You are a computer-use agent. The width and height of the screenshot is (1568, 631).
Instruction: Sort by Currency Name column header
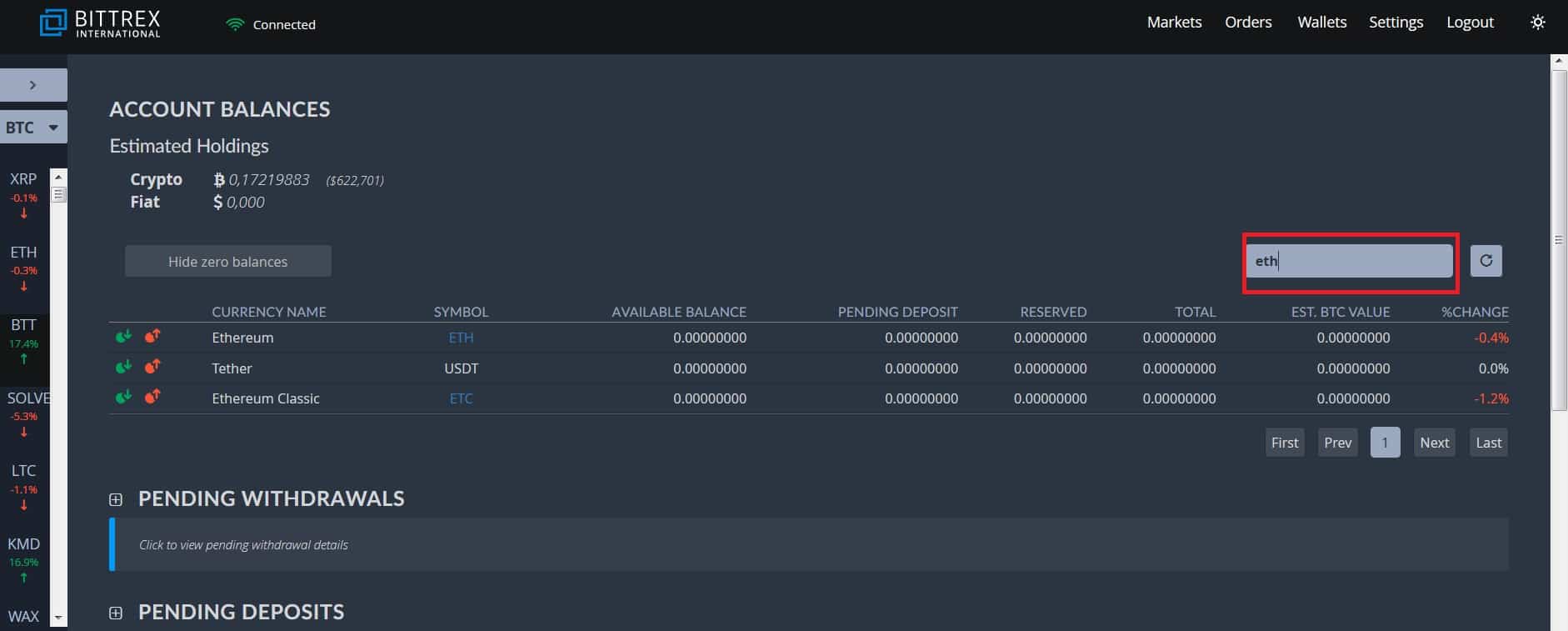coord(269,312)
